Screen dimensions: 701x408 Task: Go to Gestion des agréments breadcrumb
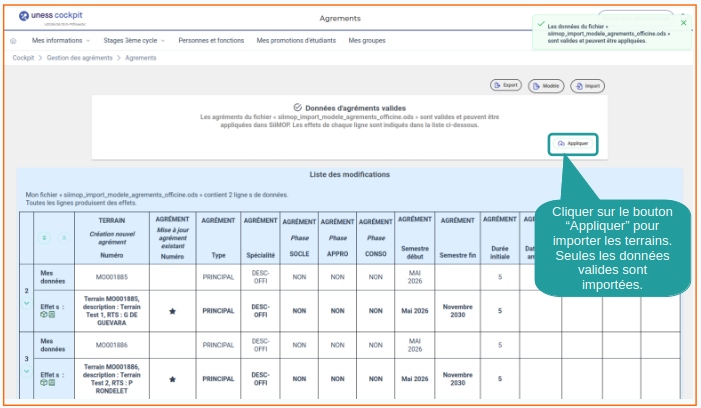click(80, 58)
